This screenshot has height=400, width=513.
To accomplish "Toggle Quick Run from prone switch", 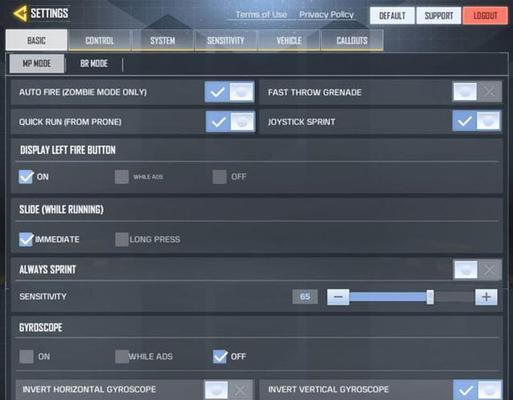I will [x=230, y=122].
